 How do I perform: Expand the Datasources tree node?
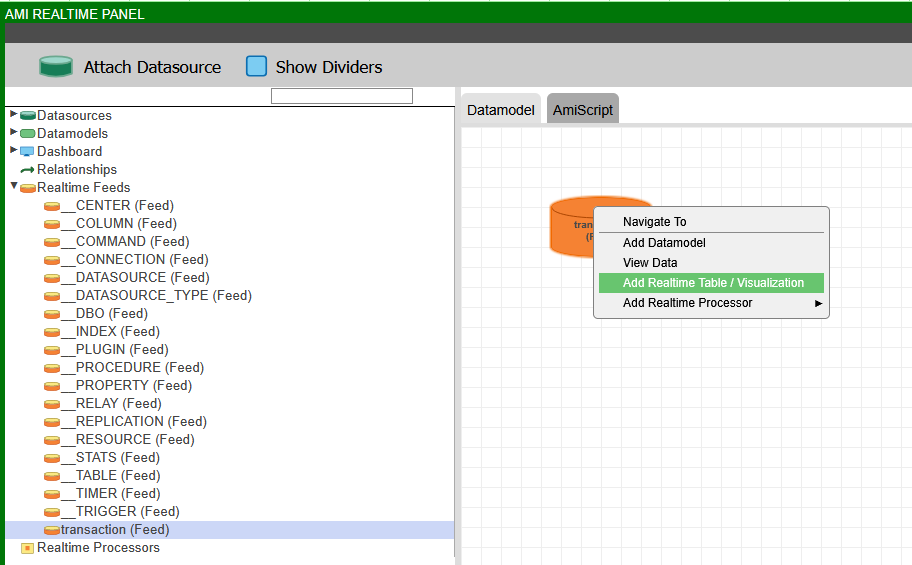(14, 115)
